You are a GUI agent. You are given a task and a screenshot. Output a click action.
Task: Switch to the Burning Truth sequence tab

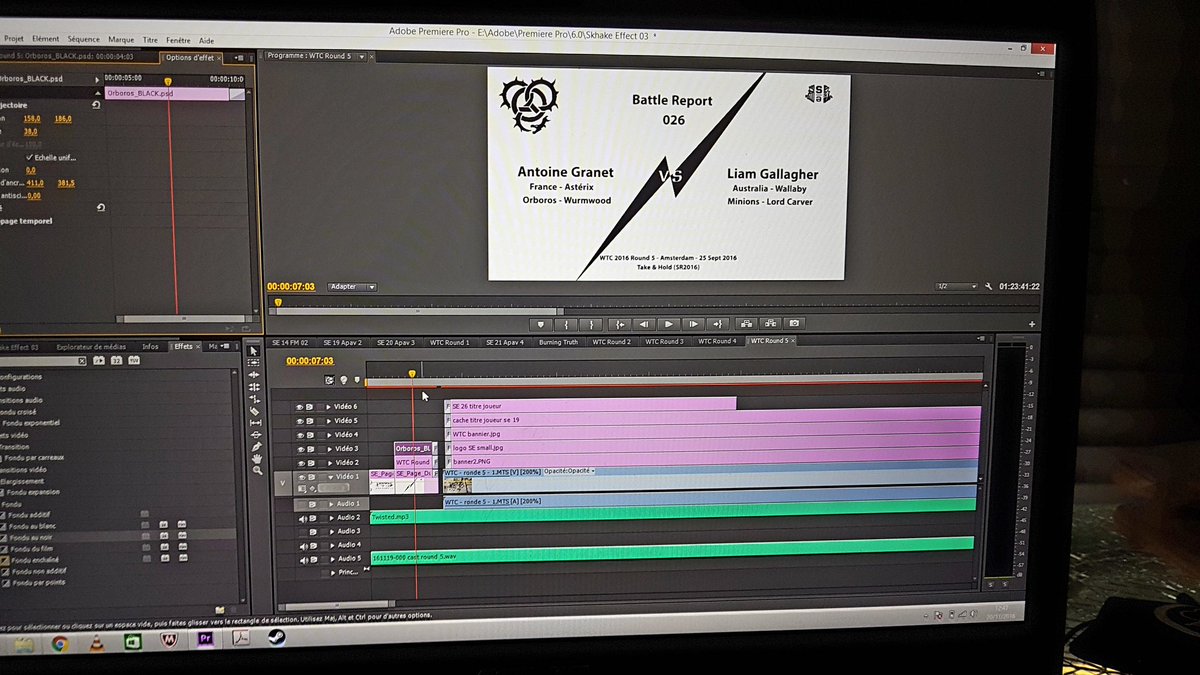558,342
